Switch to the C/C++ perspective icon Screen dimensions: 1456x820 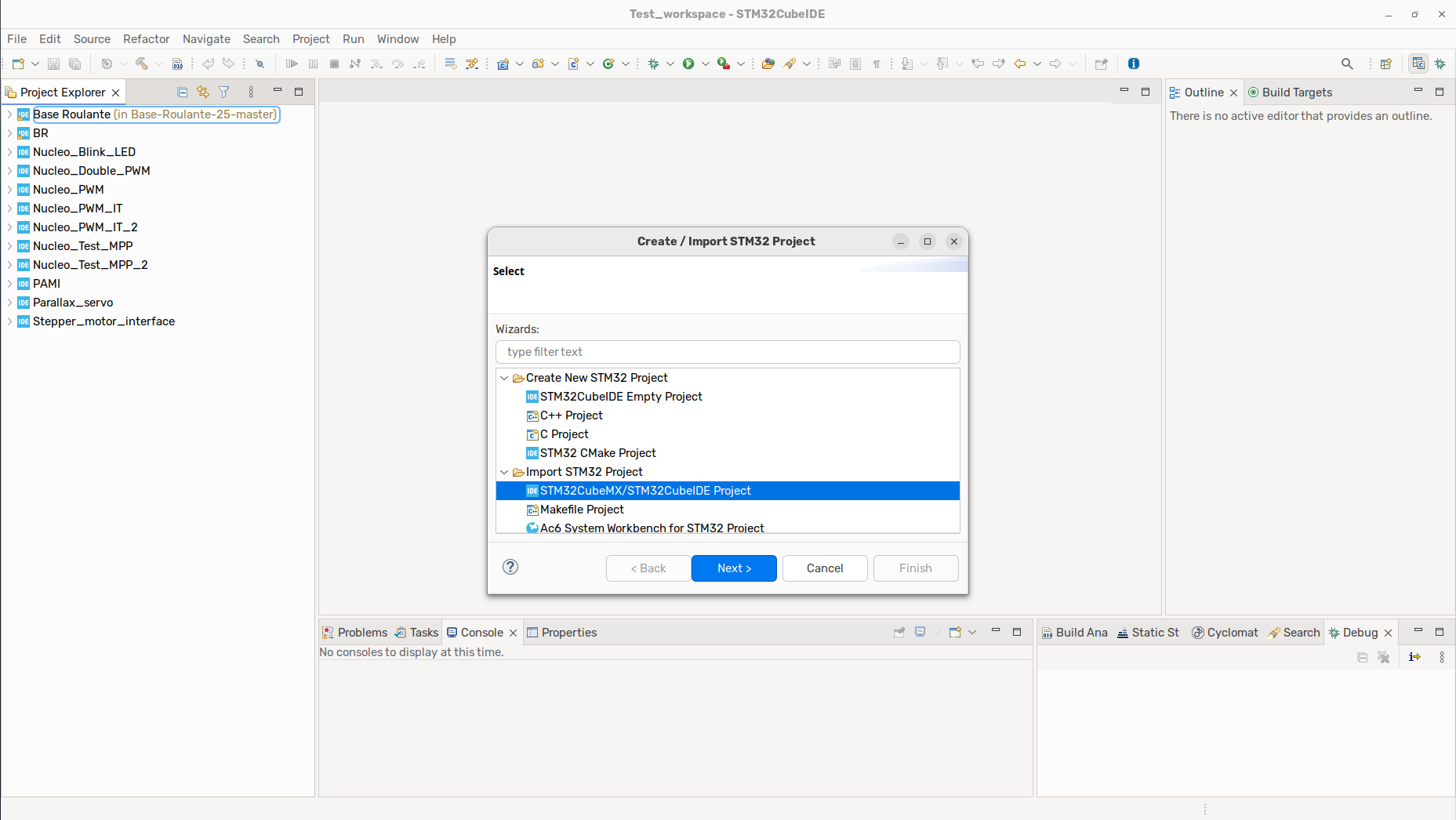[1418, 63]
